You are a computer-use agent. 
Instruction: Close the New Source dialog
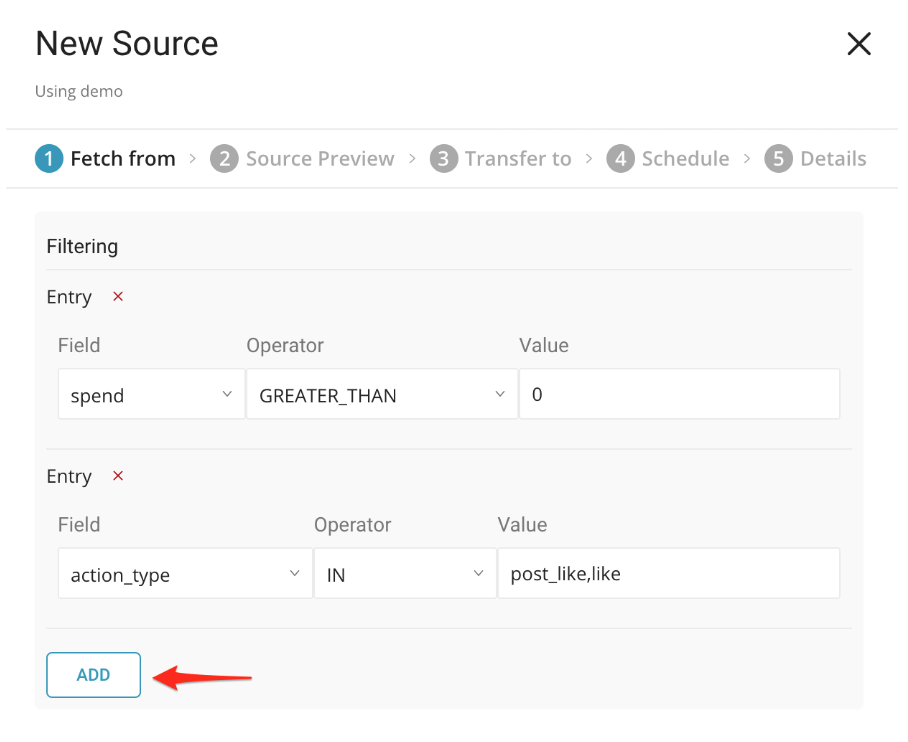coord(859,44)
